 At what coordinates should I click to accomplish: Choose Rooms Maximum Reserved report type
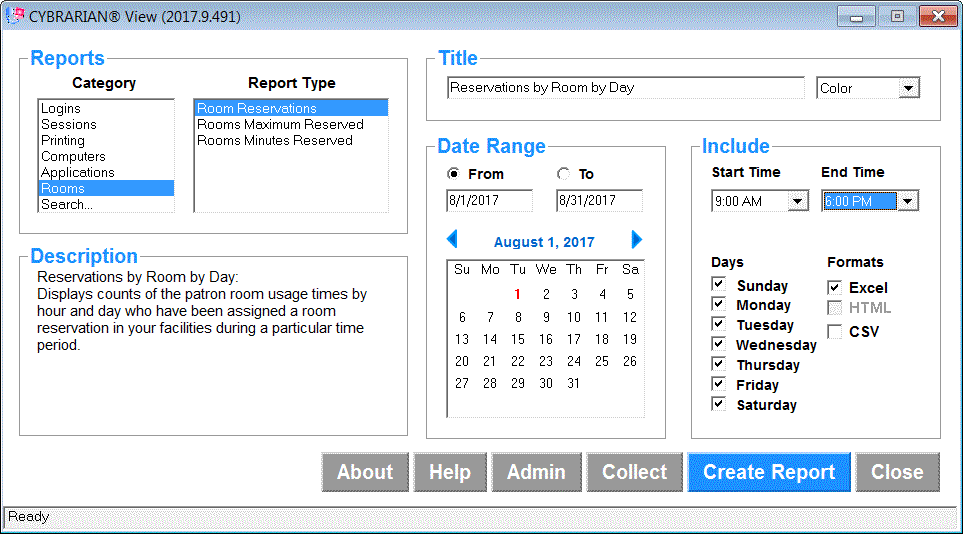(x=280, y=125)
